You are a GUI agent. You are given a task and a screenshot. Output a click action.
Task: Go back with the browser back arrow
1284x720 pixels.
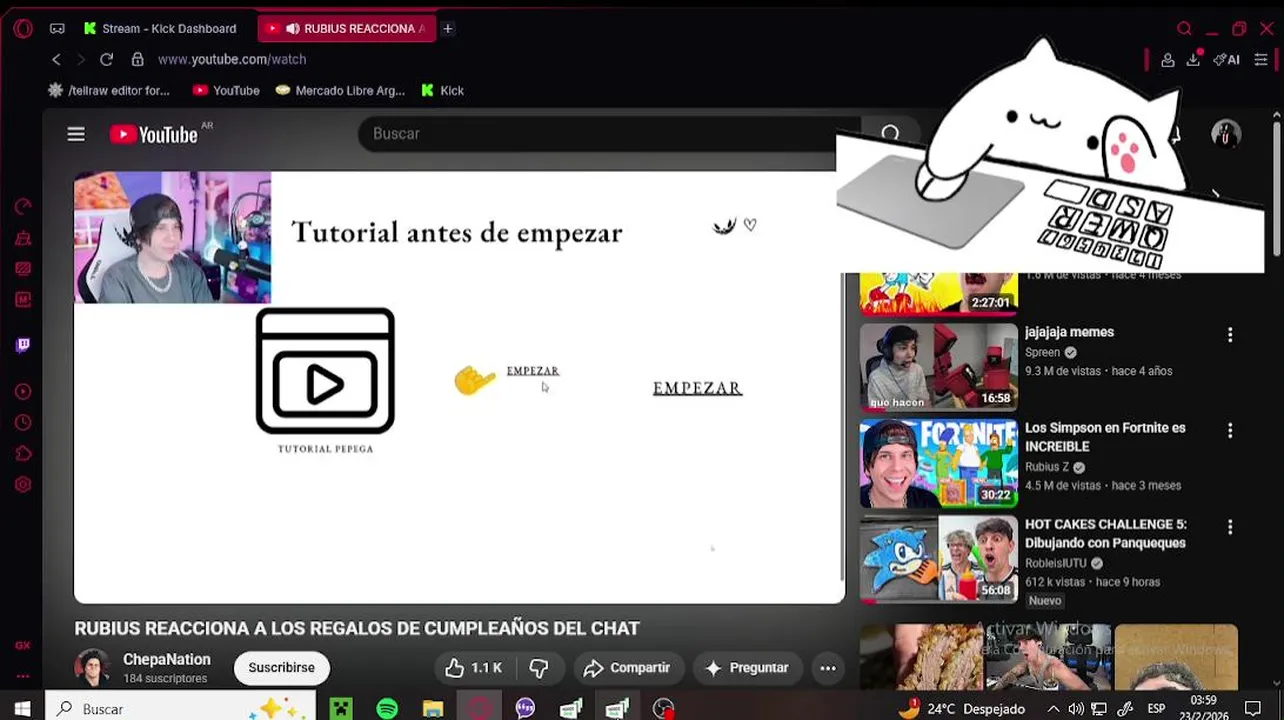56,60
